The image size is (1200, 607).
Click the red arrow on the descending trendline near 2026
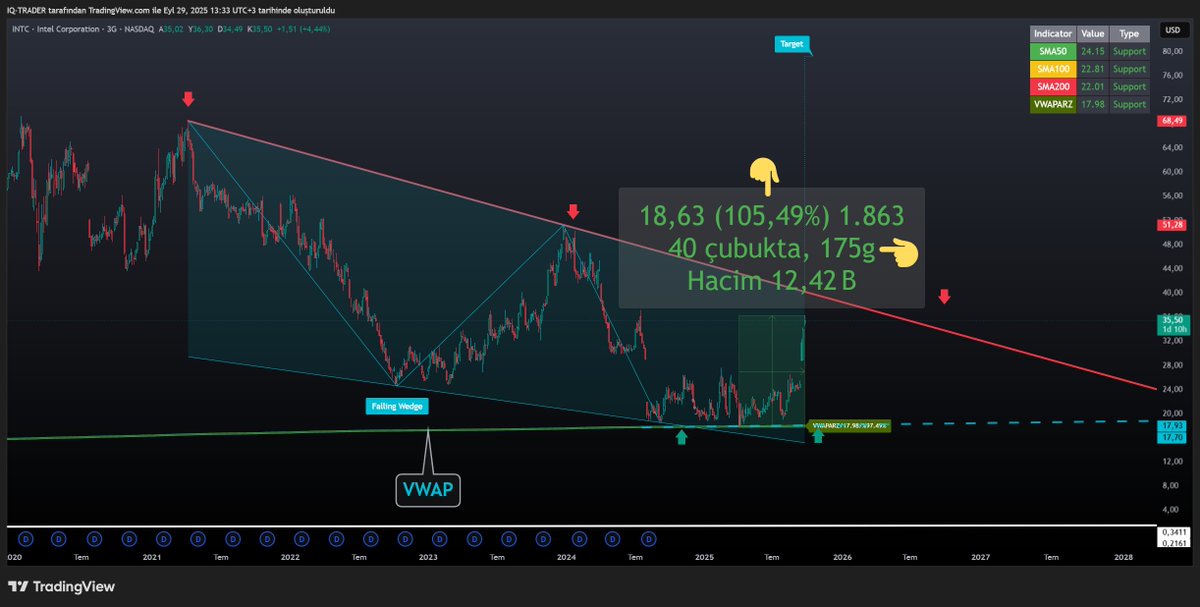tap(943, 295)
